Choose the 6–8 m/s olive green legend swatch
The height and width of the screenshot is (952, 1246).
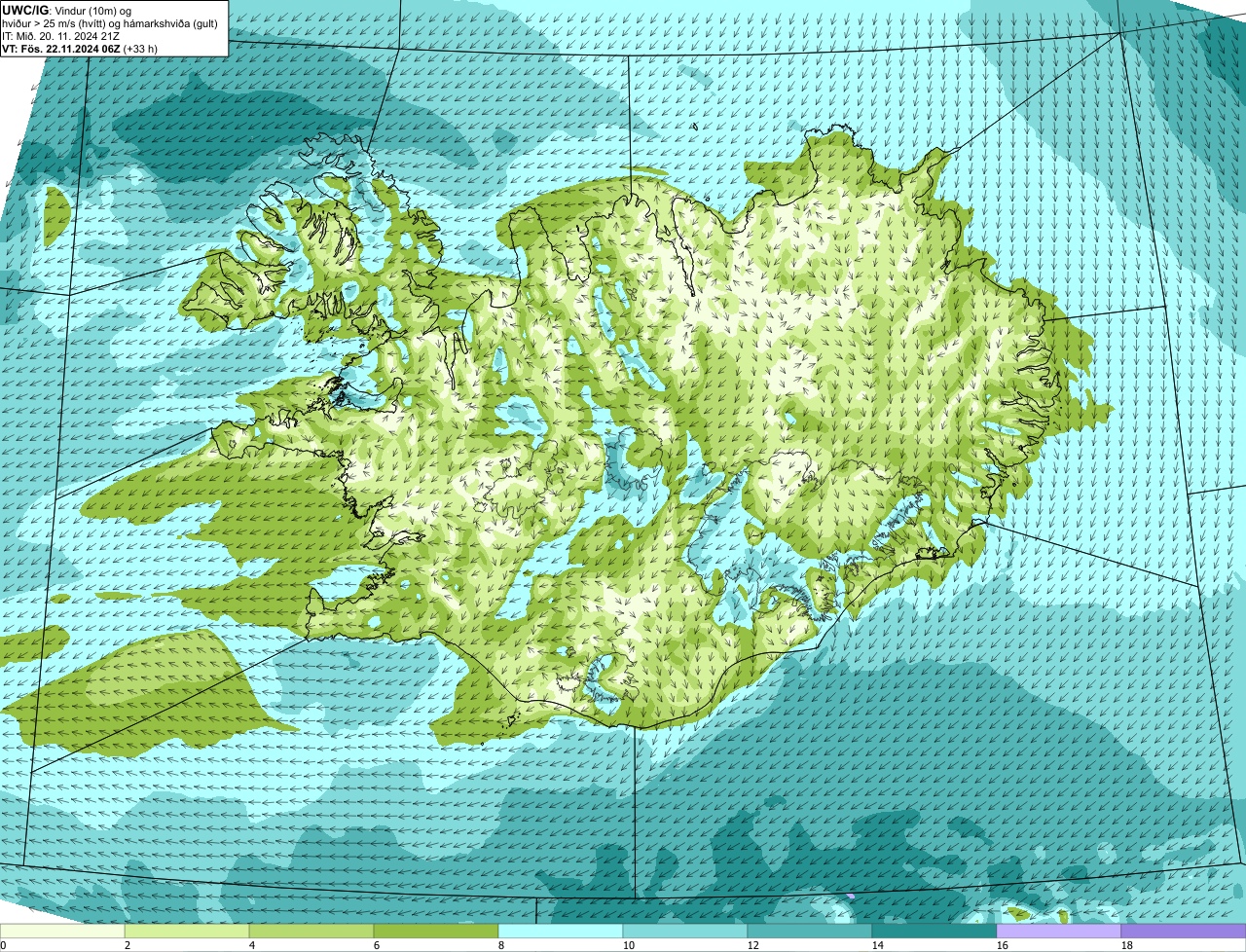[x=436, y=931]
